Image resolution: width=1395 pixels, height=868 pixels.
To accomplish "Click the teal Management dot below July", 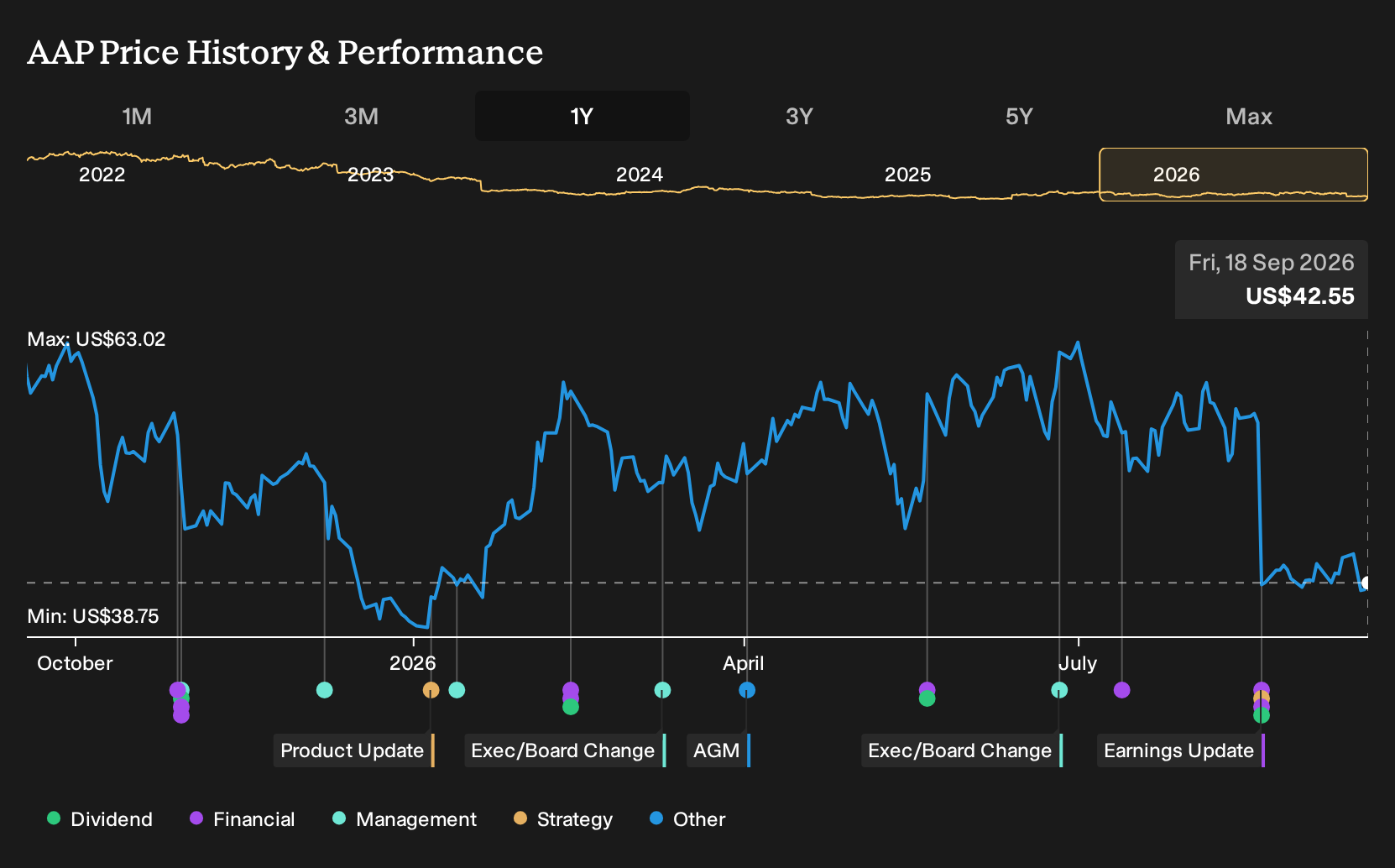I will click(x=1059, y=690).
